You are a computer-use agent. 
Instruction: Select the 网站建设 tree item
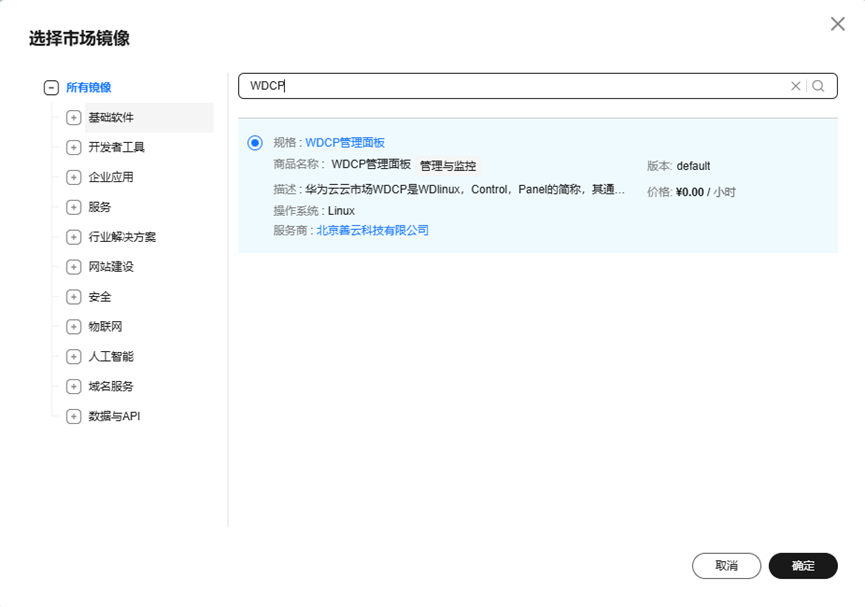(111, 267)
